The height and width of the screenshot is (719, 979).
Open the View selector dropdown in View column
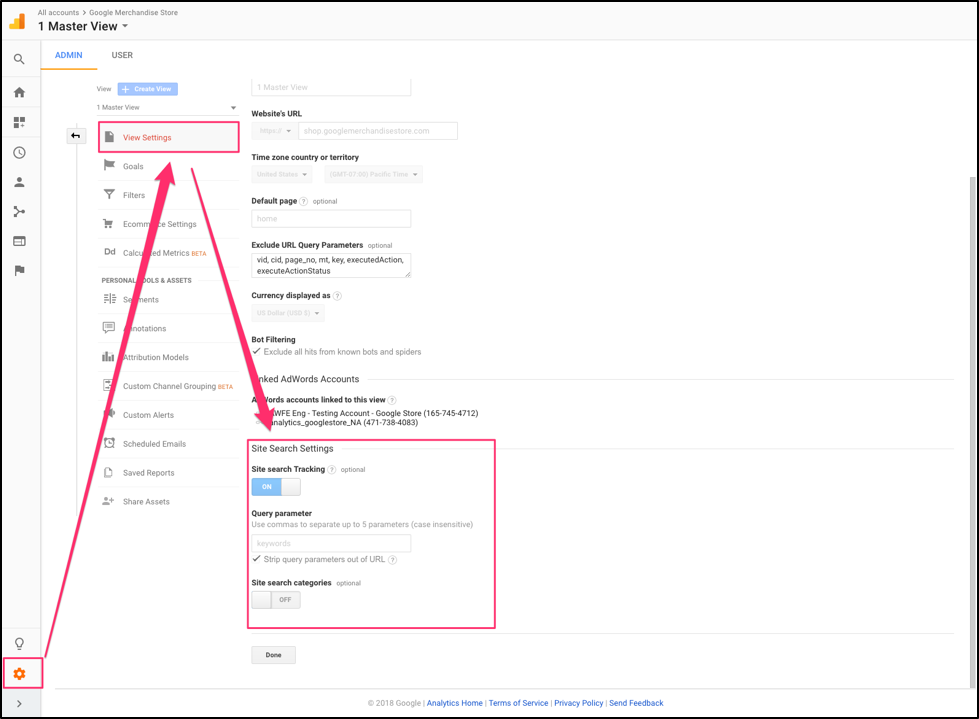click(167, 107)
